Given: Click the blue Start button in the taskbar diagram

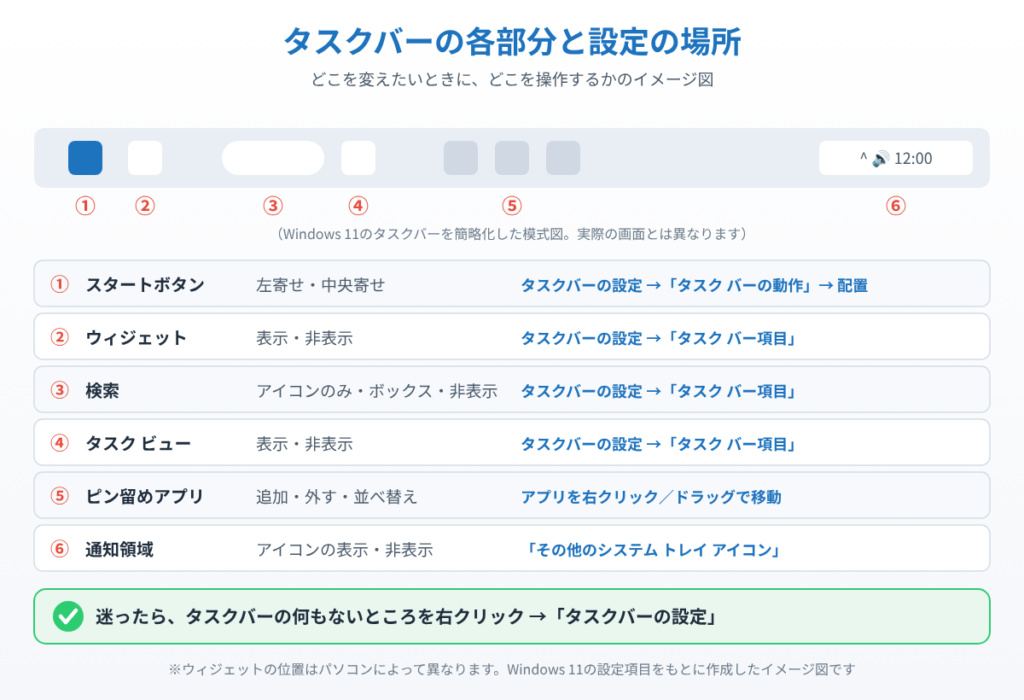Looking at the screenshot, I should click(85, 158).
